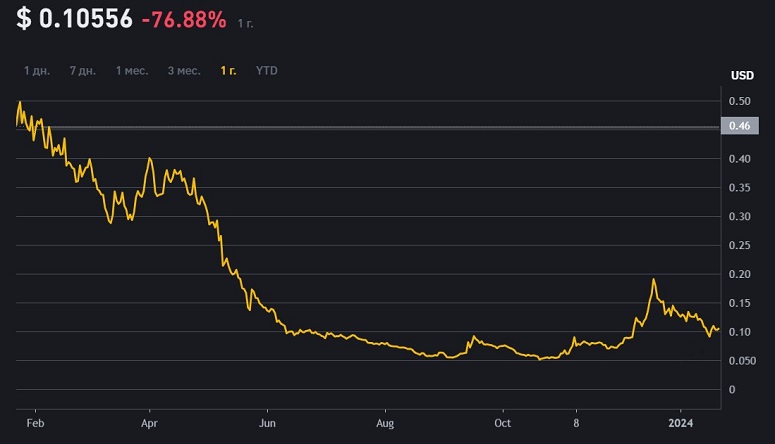775x444 pixels.
Task: Switch to the YTD range tab
Action: 267,71
